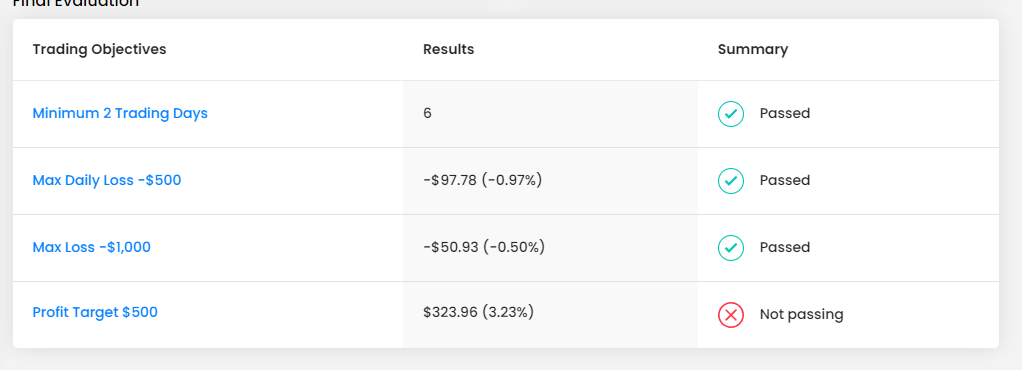The height and width of the screenshot is (370, 1022).
Task: Click Passed text in Max Loss row
Action: [x=785, y=248]
